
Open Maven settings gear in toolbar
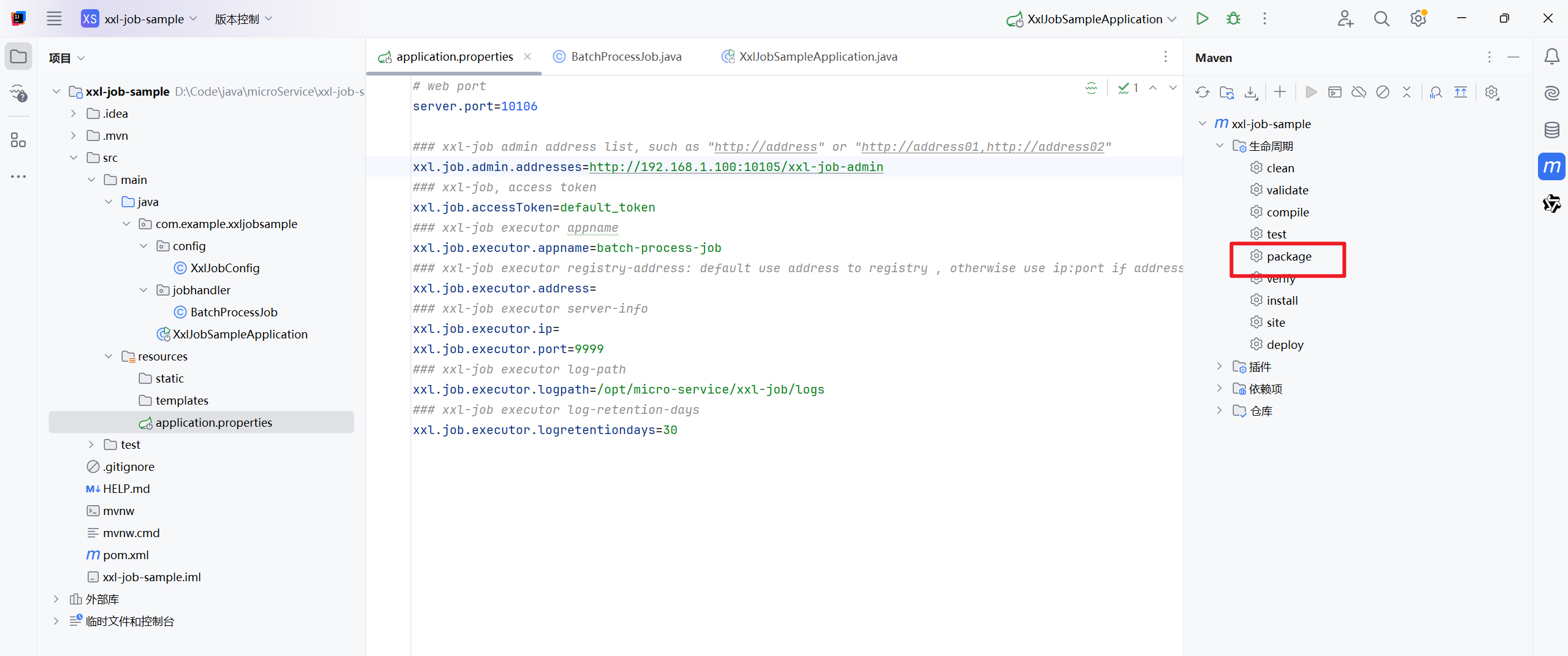click(x=1492, y=92)
